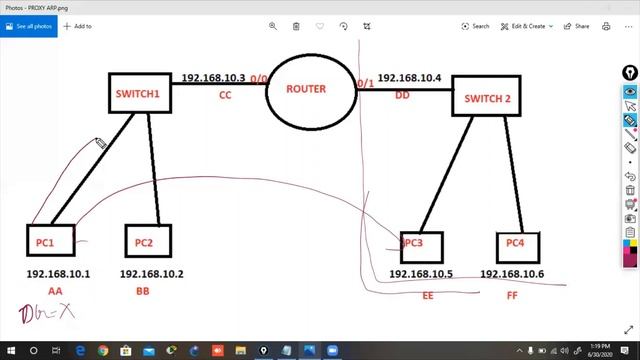The image size is (640, 360).
Task: Take a screenshot with the camera tool
Action: click(630, 218)
